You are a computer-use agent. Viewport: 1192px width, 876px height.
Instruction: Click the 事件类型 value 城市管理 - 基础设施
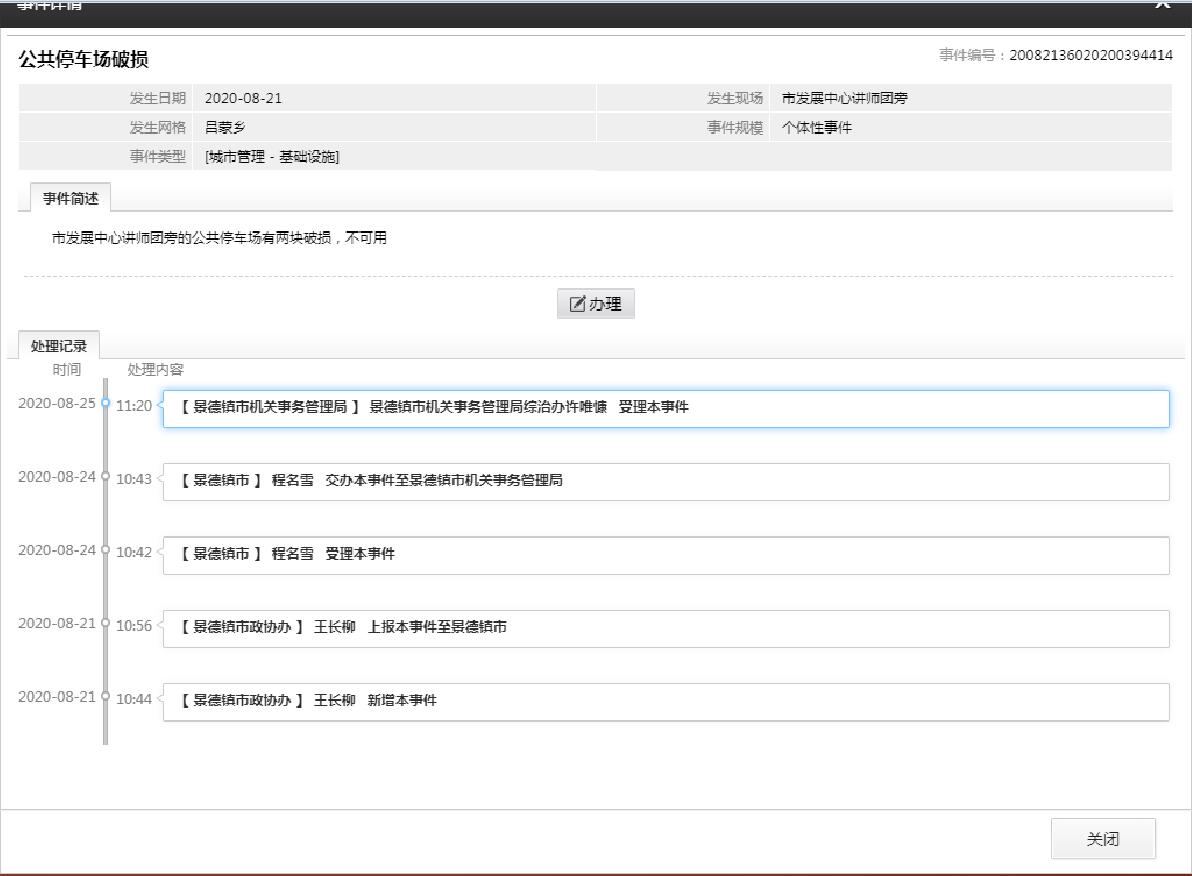click(x=272, y=156)
